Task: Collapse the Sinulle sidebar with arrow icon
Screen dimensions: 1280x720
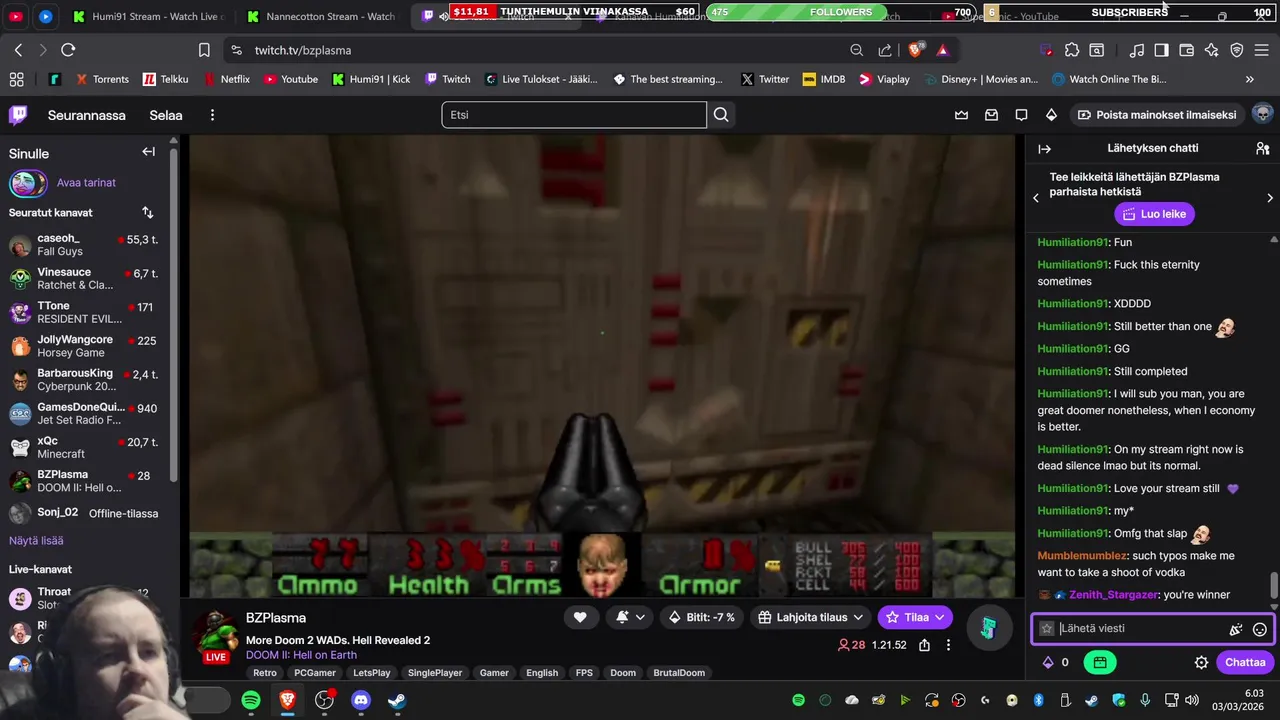Action: [148, 152]
